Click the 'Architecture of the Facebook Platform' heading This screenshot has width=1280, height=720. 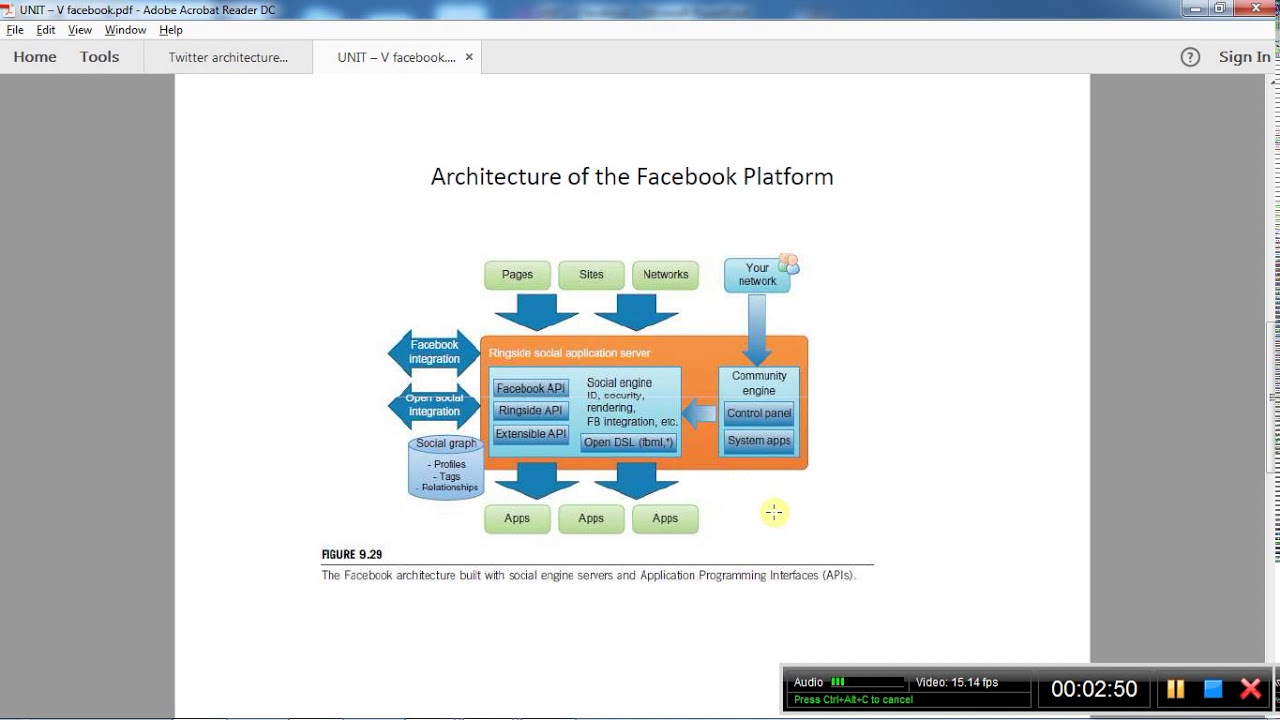(632, 177)
